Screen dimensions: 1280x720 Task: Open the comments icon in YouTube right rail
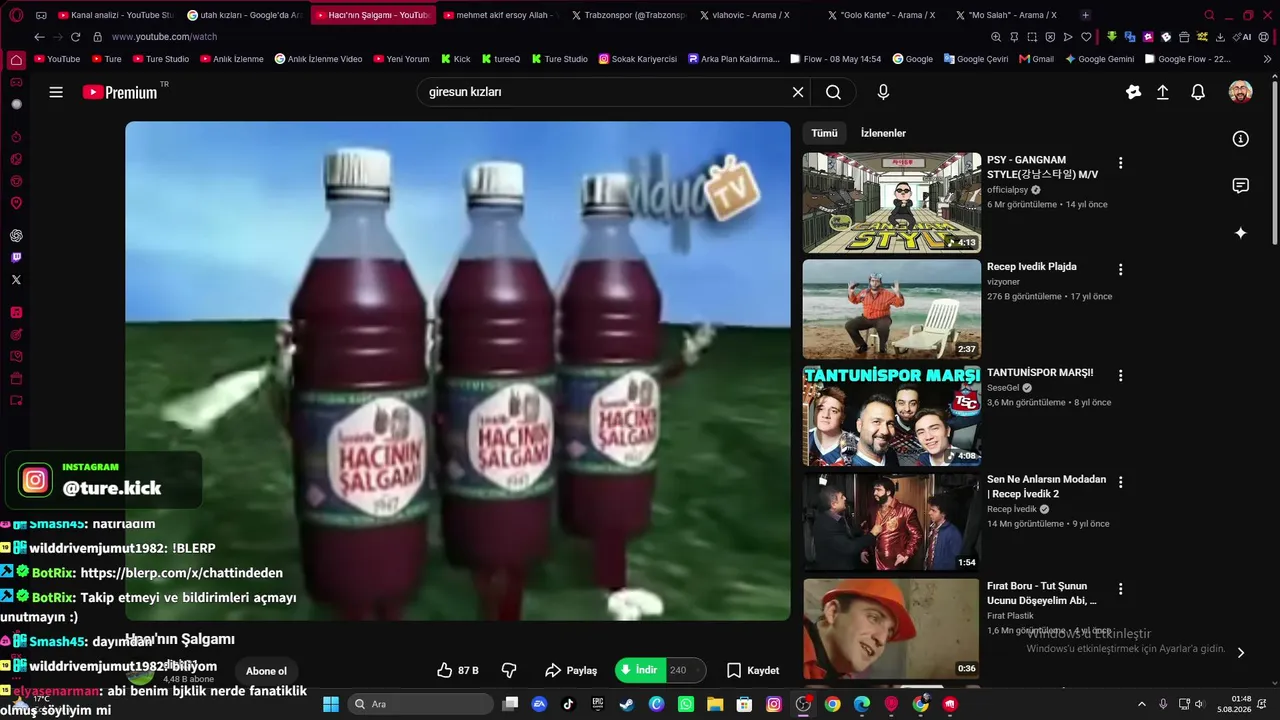[1241, 186]
